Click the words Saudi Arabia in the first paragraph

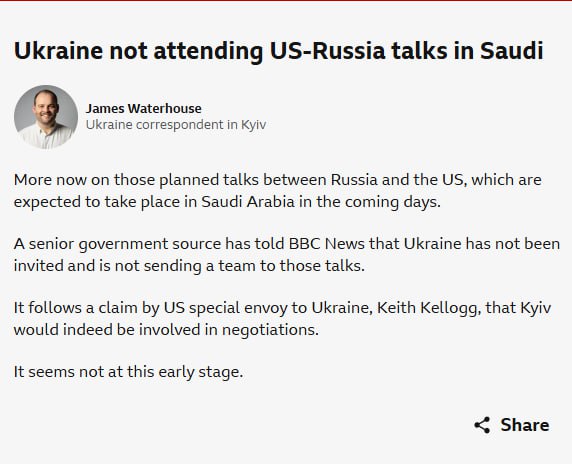click(x=248, y=202)
